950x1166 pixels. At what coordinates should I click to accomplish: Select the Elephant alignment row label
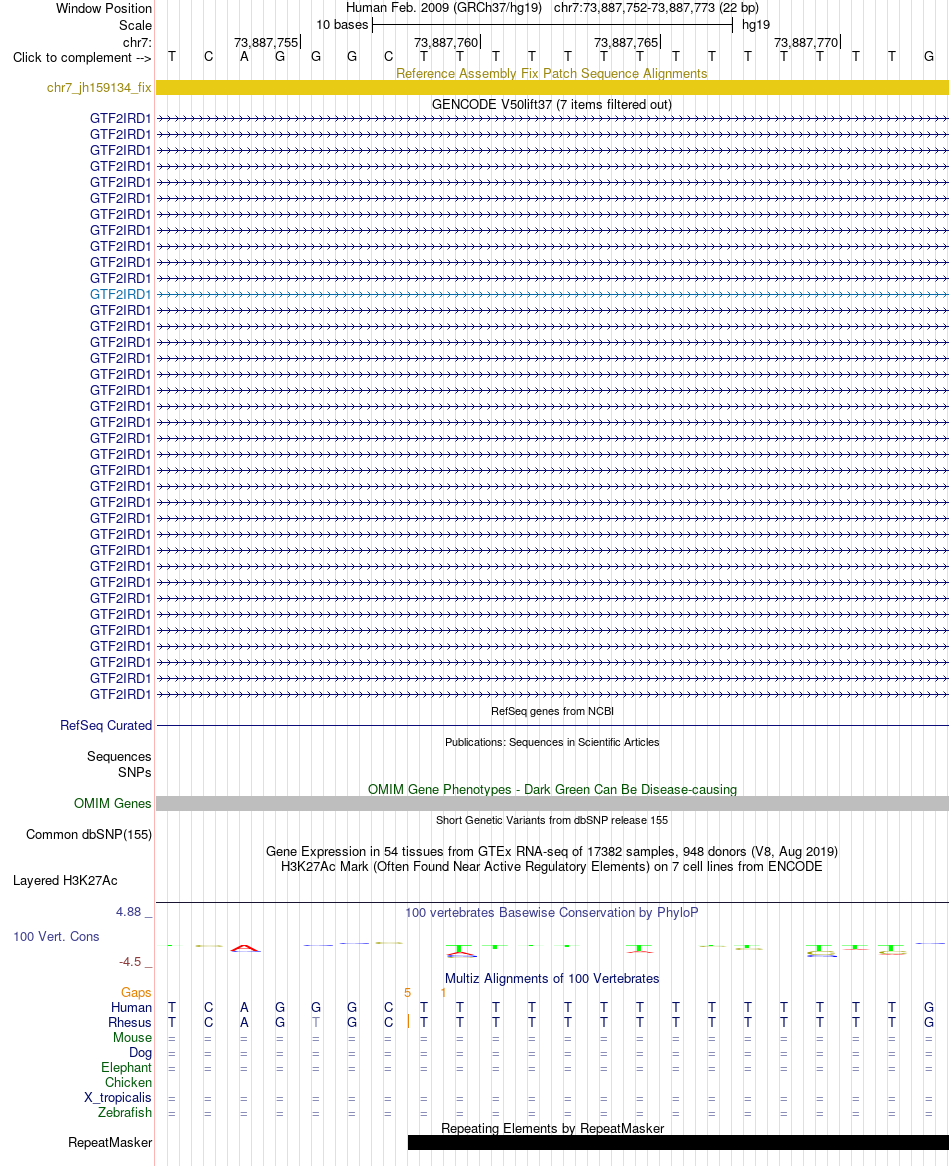pos(126,1068)
